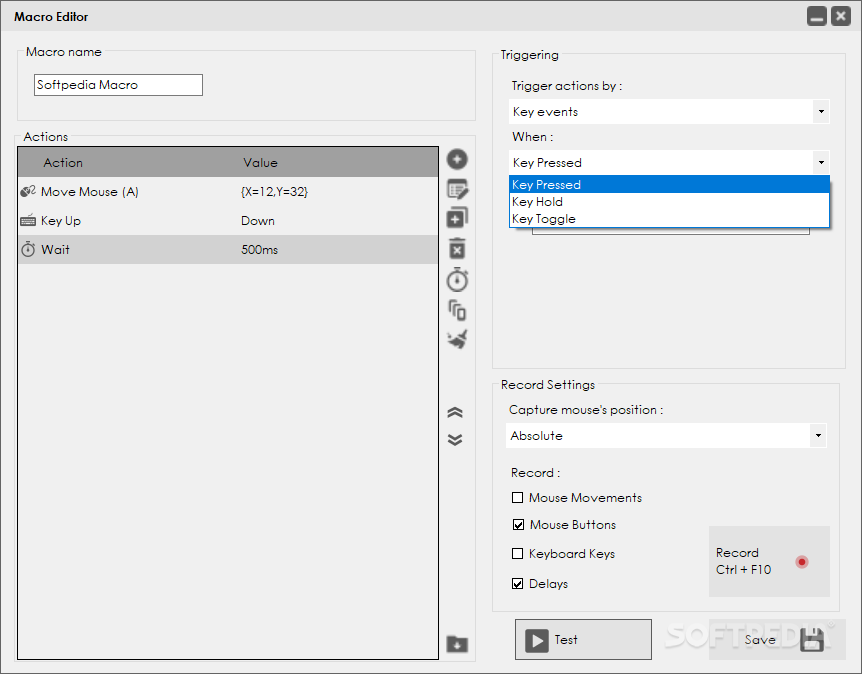This screenshot has height=674, width=862.
Task: Click the clear all actions broom icon
Action: [x=457, y=339]
